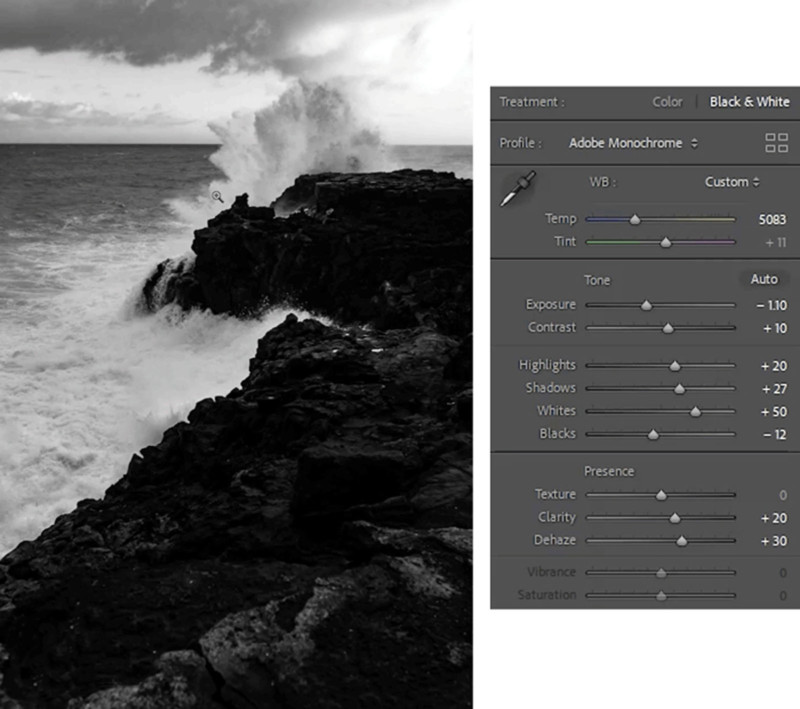
Task: Click the Texture label
Action: click(x=555, y=494)
